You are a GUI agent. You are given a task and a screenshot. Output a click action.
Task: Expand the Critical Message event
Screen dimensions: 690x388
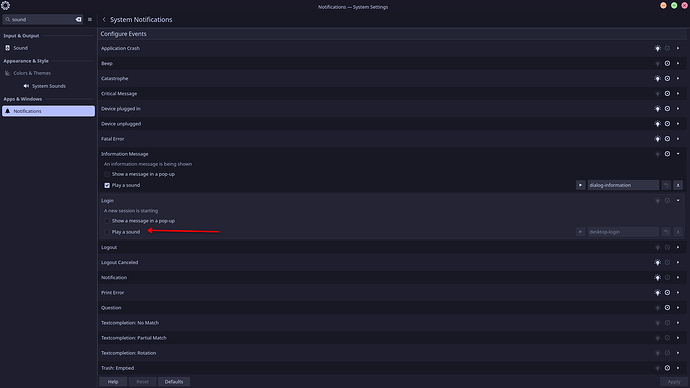(678, 94)
